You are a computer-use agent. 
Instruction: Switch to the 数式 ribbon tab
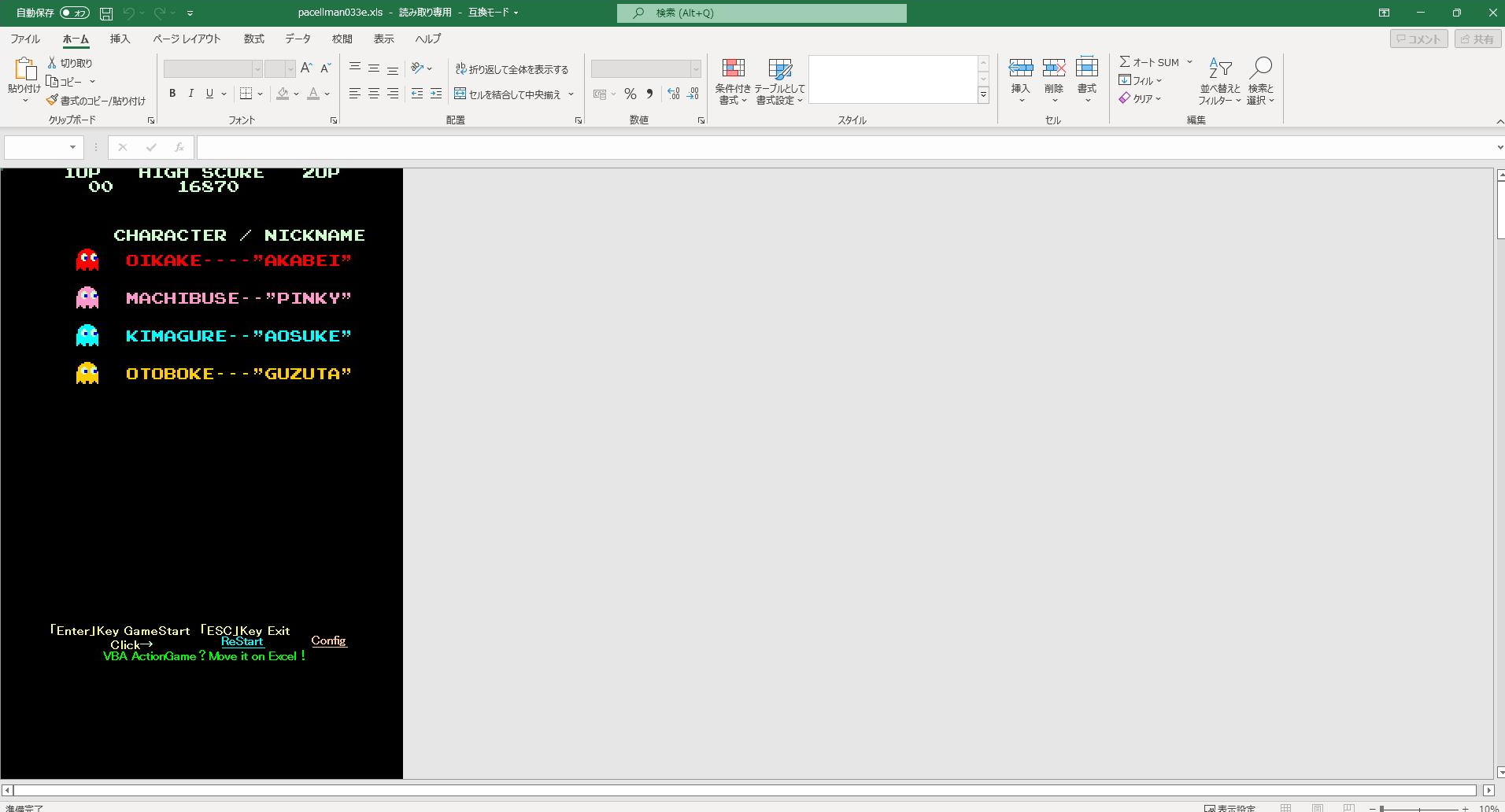[x=253, y=39]
